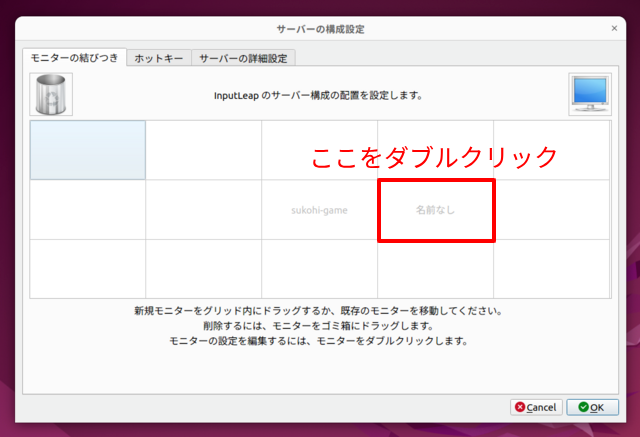Select the sukohi-game monitor cell
The image size is (640, 437).
(x=319, y=210)
